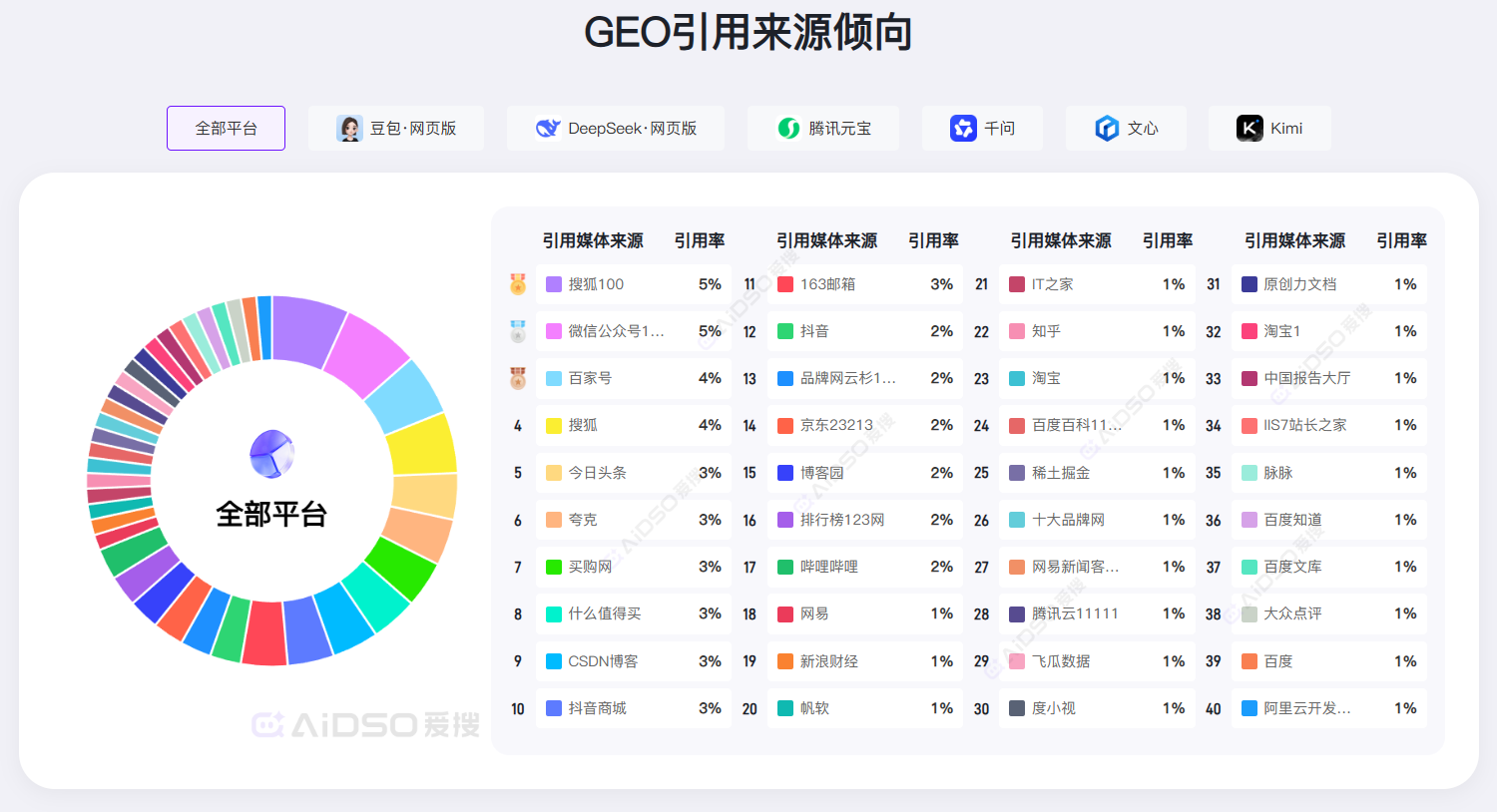This screenshot has width=1497, height=812.
Task: Click the 阿里云开发 entry at rank 40
Action: coord(1327,708)
